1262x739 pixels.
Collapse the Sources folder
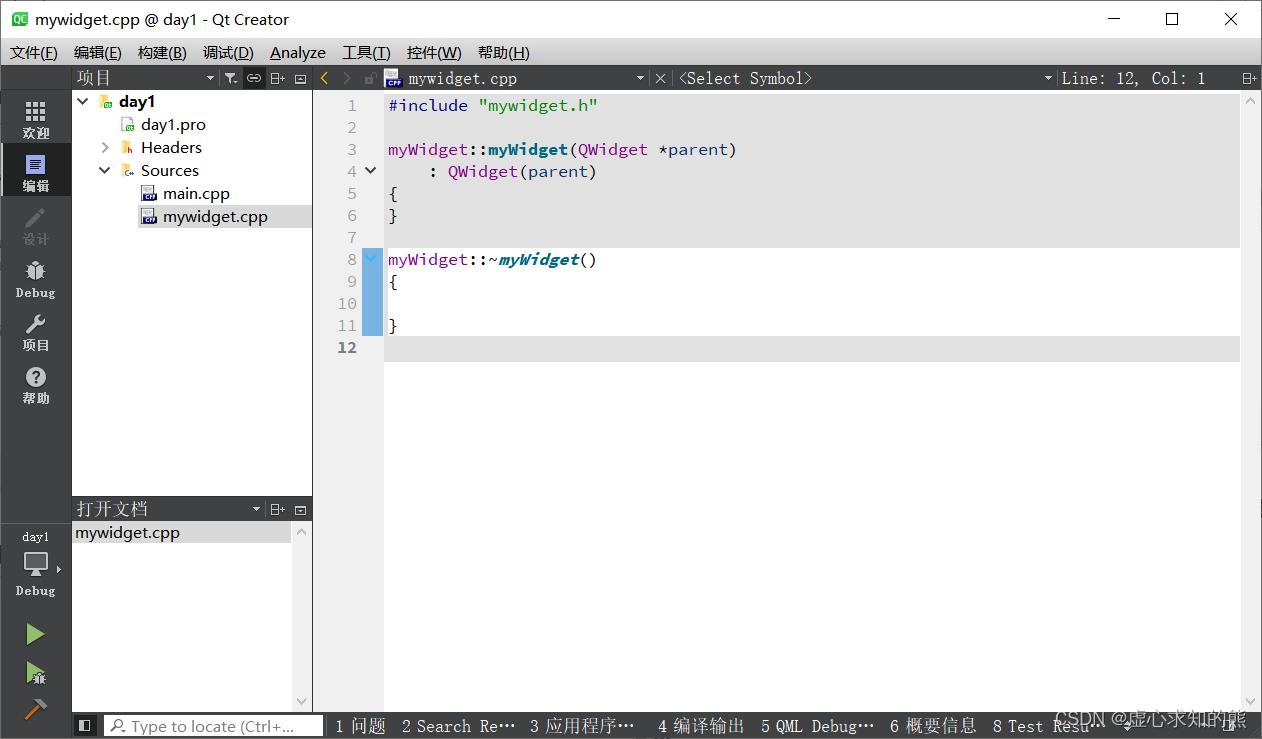[105, 171]
